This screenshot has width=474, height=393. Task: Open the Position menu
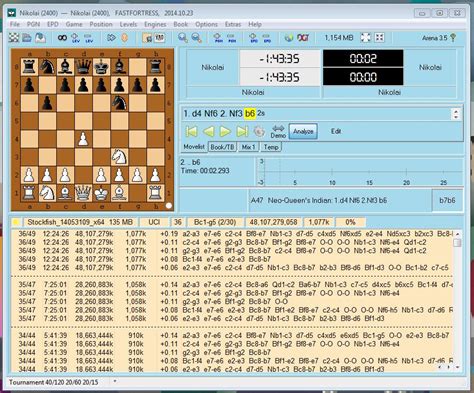pyautogui.click(x=101, y=24)
